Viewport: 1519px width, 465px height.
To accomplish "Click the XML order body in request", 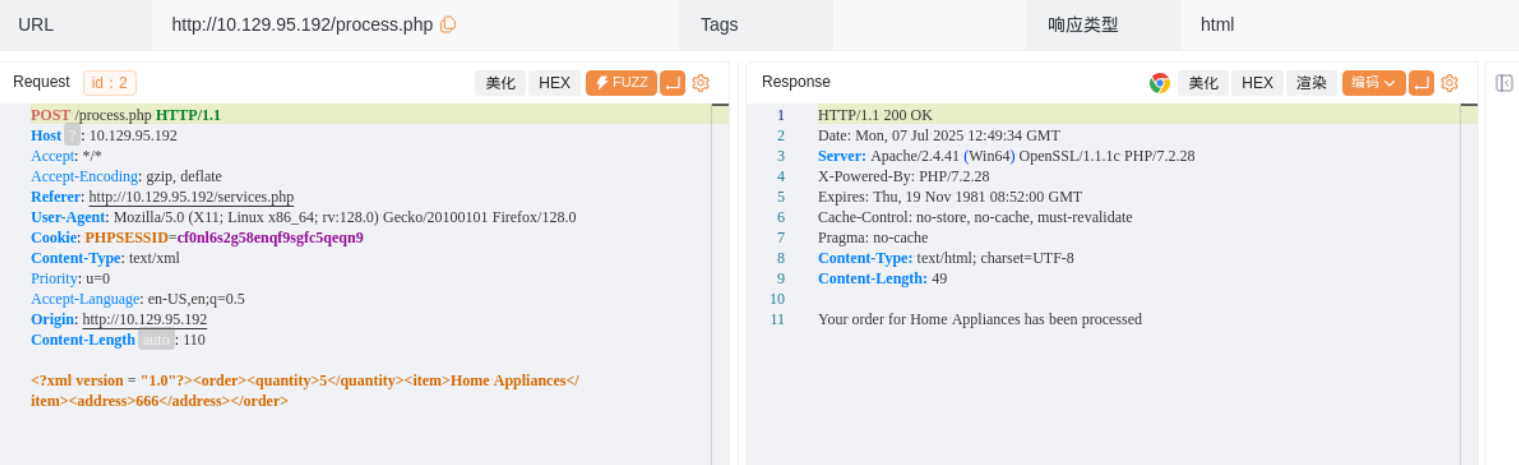I will click(x=305, y=391).
